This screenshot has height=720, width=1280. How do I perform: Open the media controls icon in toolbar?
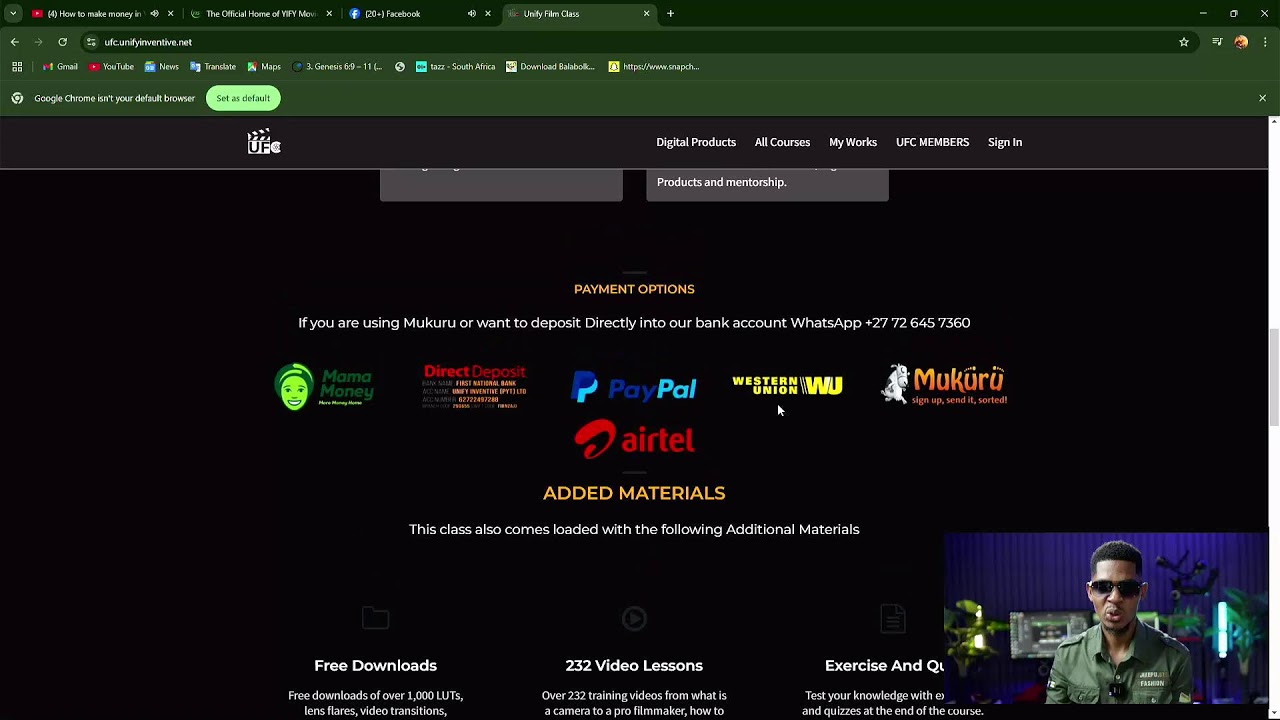click(x=1217, y=42)
